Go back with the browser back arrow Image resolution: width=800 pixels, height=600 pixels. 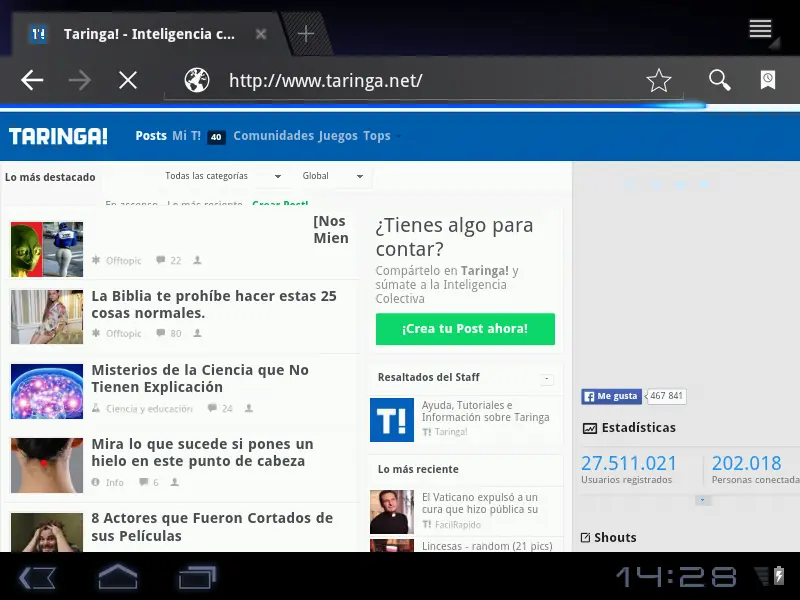tap(32, 80)
